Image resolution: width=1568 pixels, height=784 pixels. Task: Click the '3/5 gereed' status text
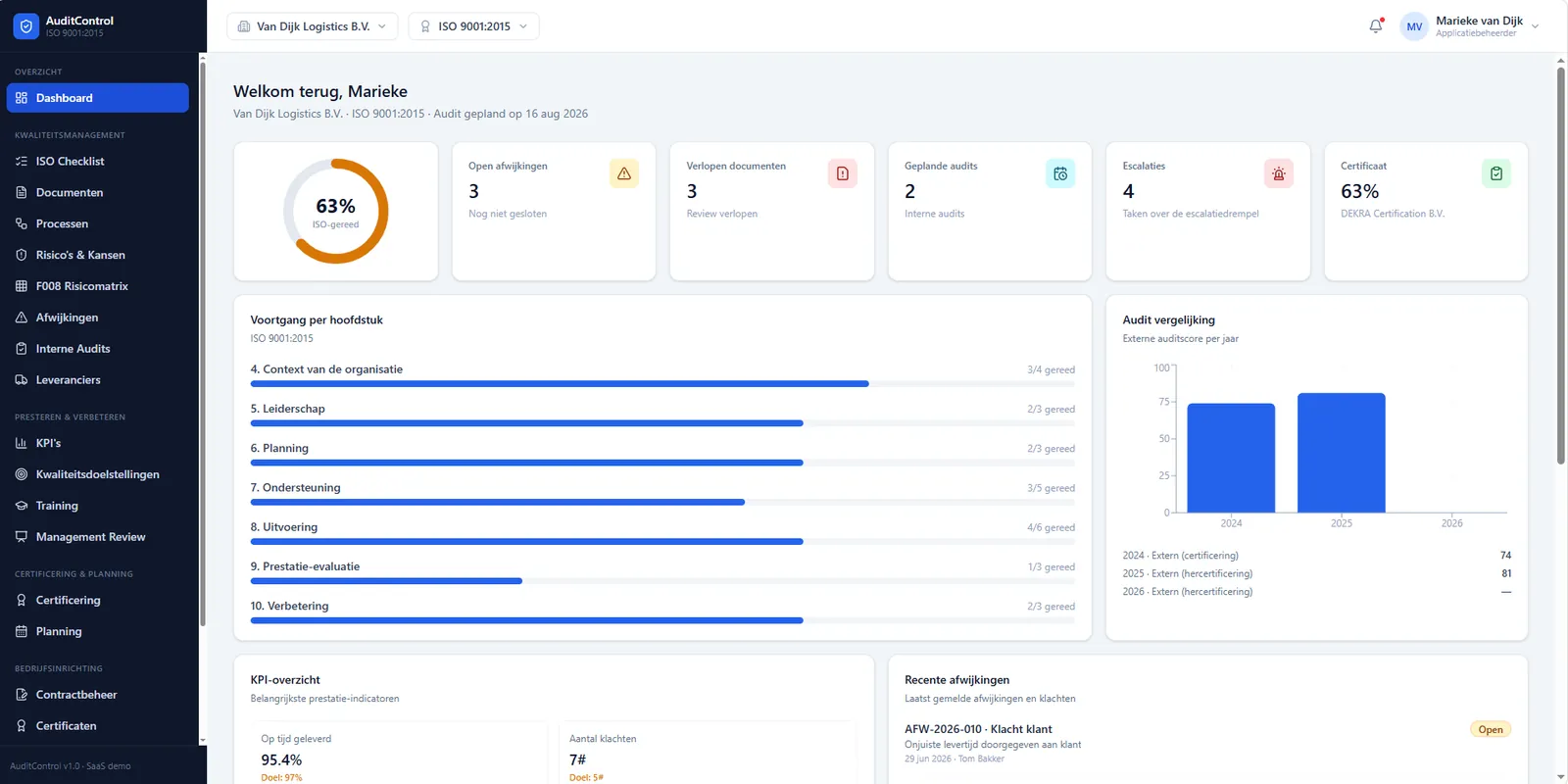point(1051,488)
